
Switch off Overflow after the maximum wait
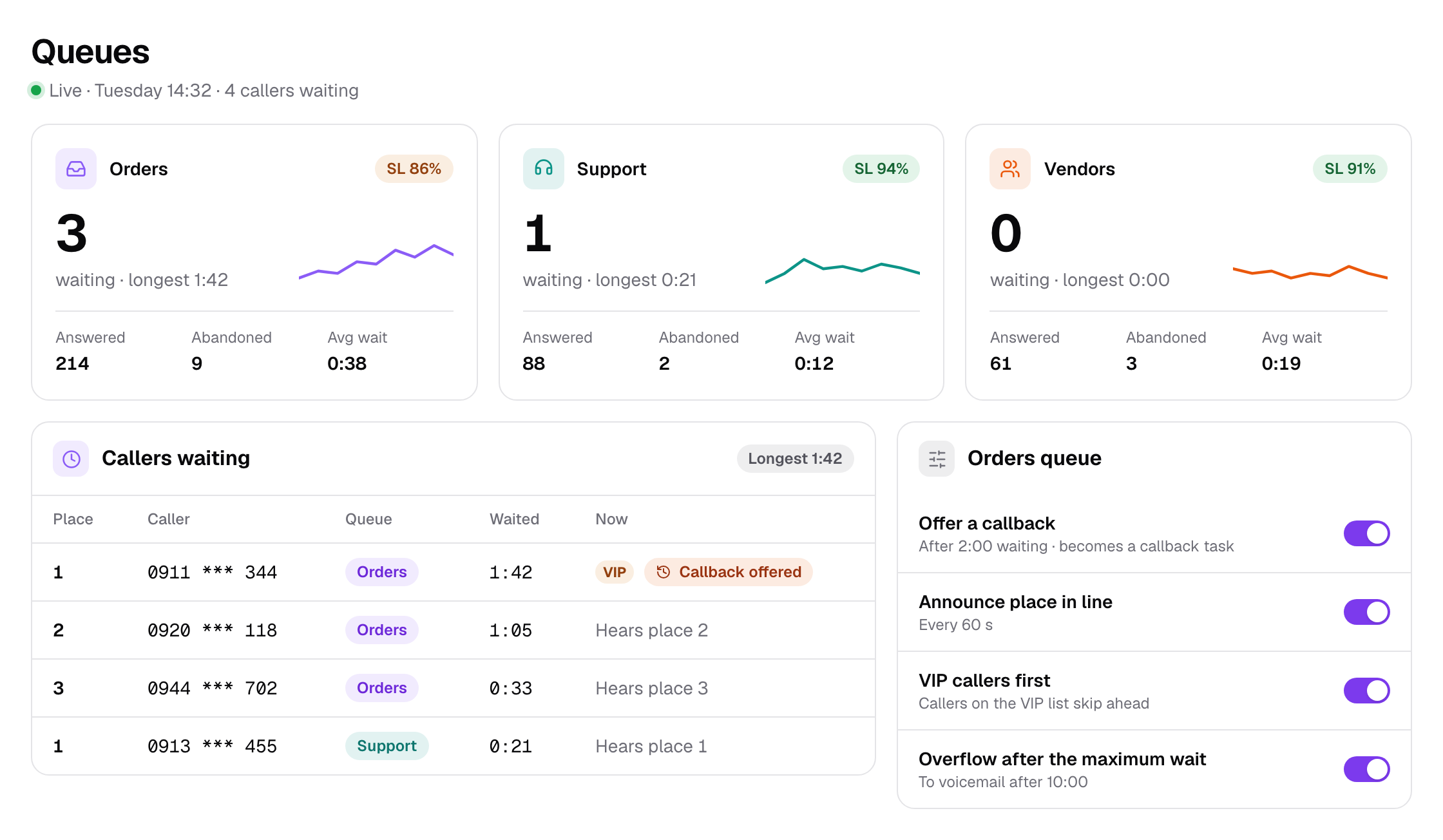pos(1366,769)
